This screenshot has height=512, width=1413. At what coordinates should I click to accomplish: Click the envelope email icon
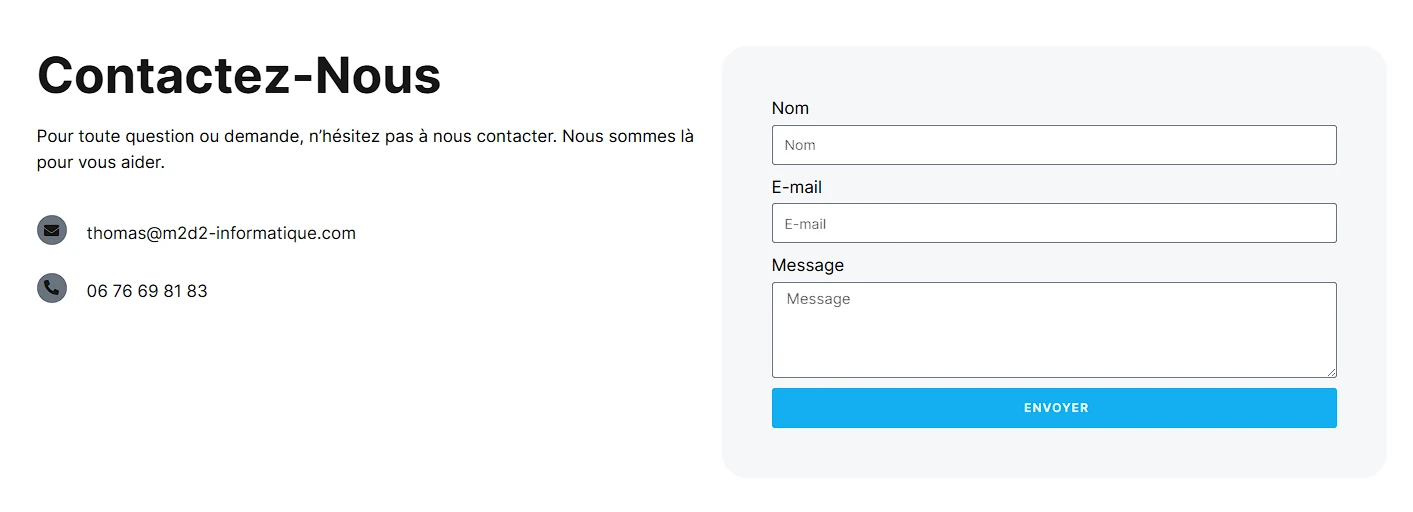tap(52, 230)
